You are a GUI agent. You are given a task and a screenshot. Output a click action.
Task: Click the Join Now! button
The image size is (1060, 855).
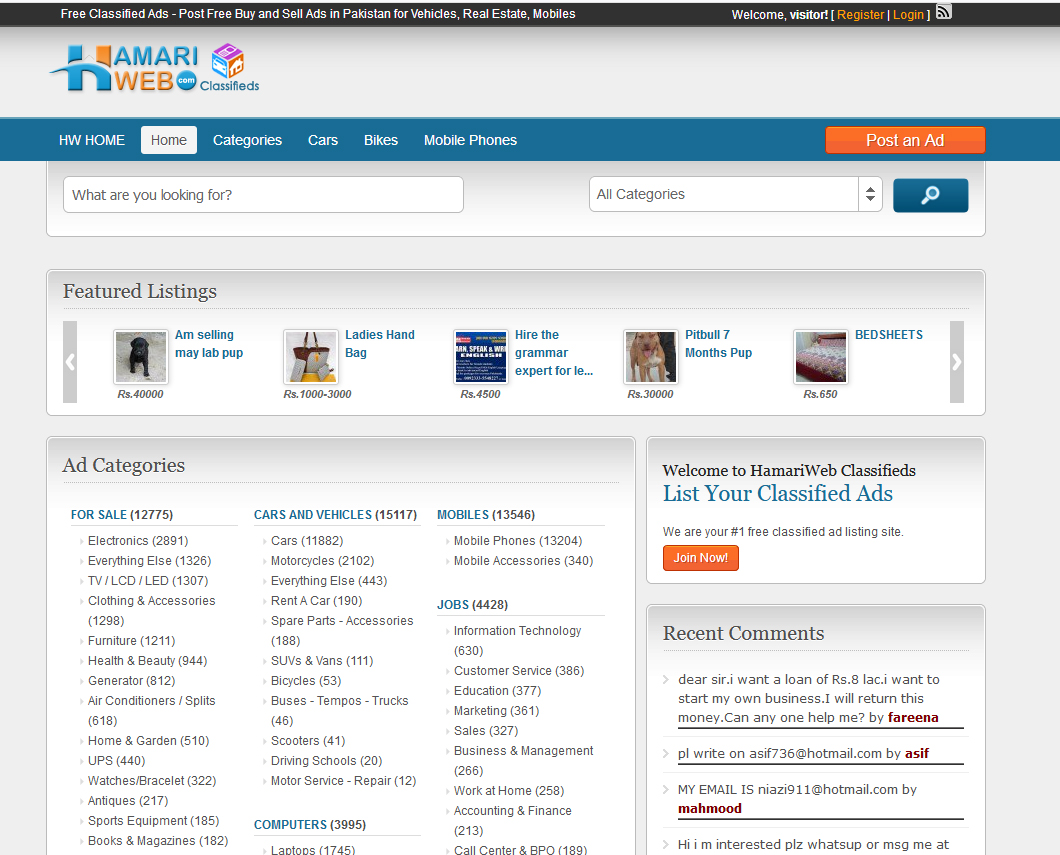700,558
